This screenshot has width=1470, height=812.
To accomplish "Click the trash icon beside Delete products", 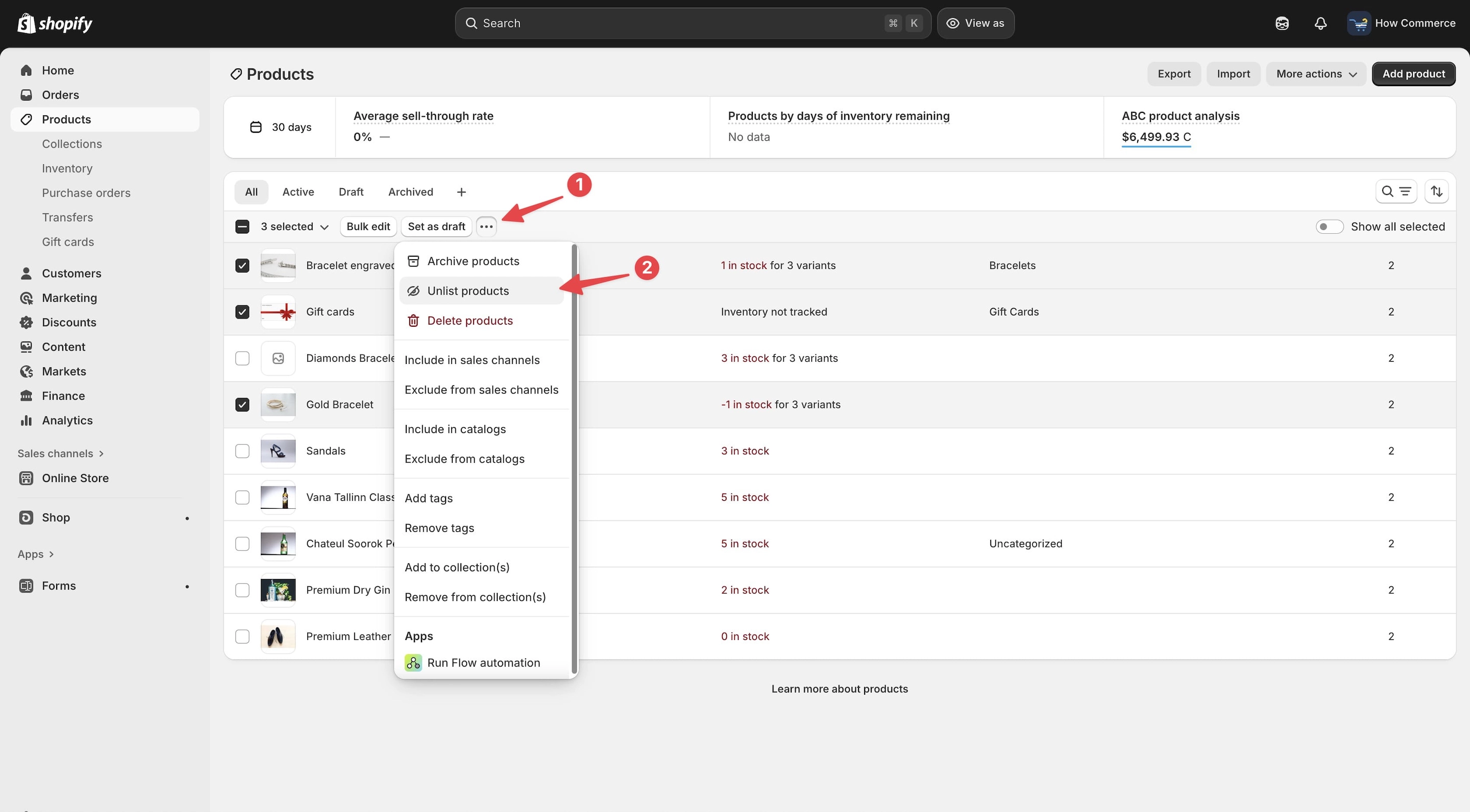I will click(x=413, y=321).
